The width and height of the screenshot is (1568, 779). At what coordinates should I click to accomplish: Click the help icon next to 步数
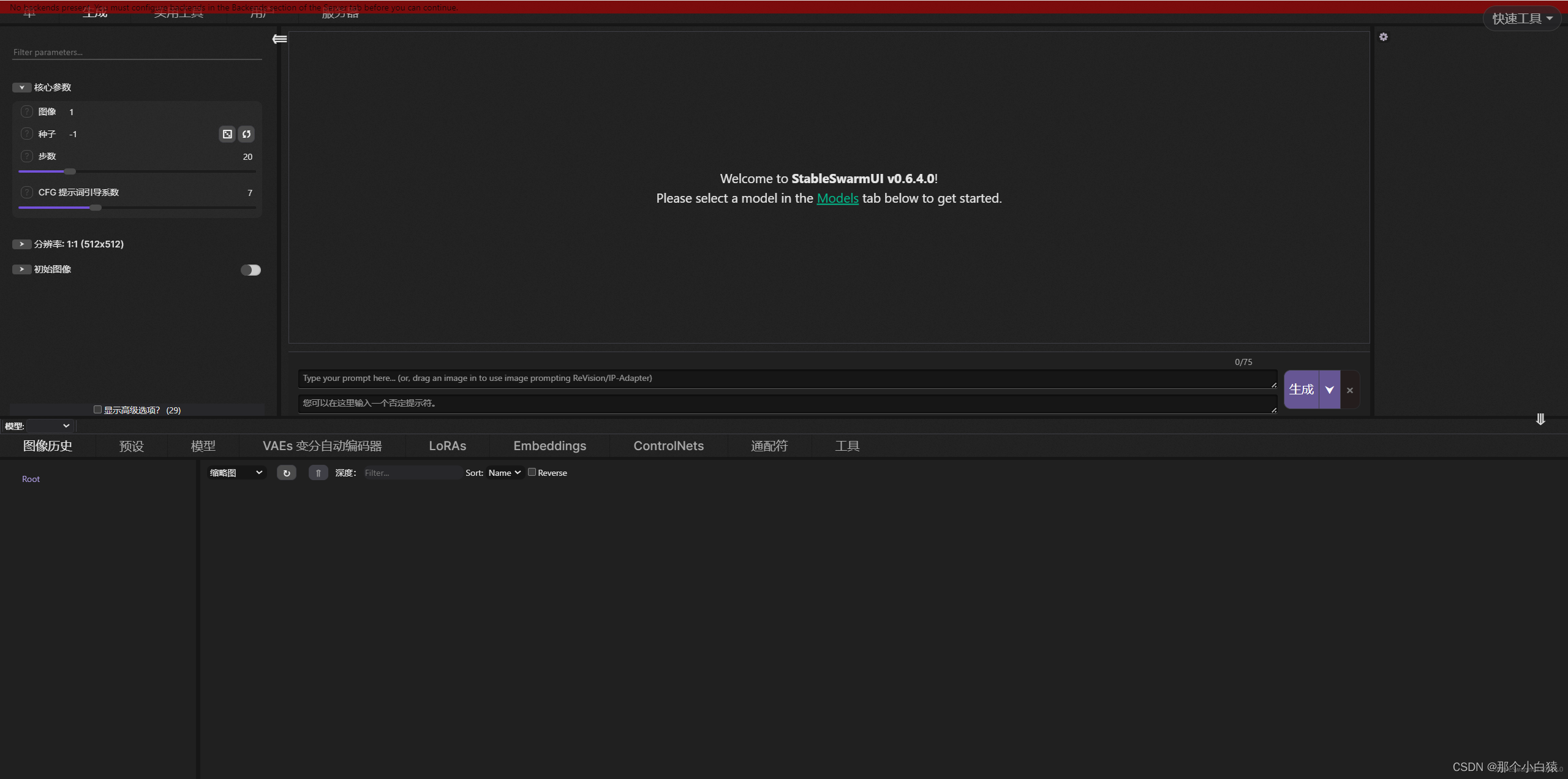(26, 156)
